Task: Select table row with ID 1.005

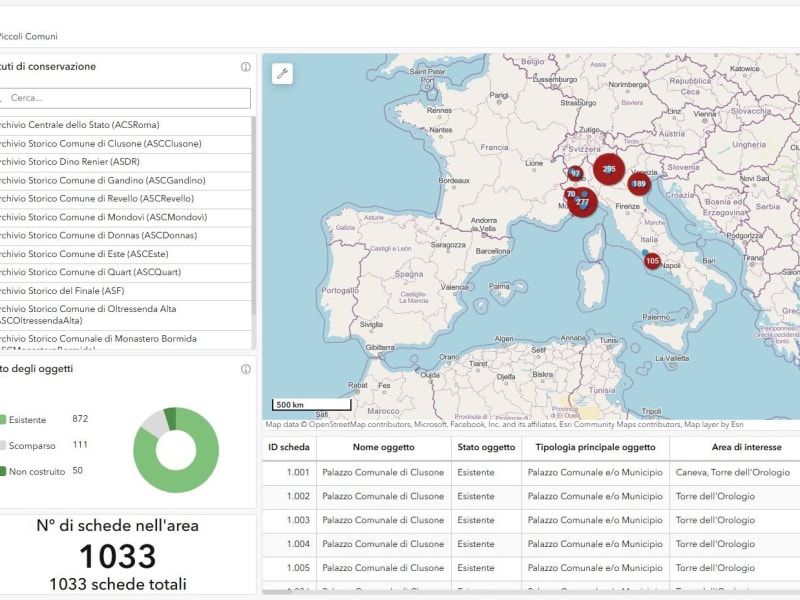Action: click(x=531, y=567)
